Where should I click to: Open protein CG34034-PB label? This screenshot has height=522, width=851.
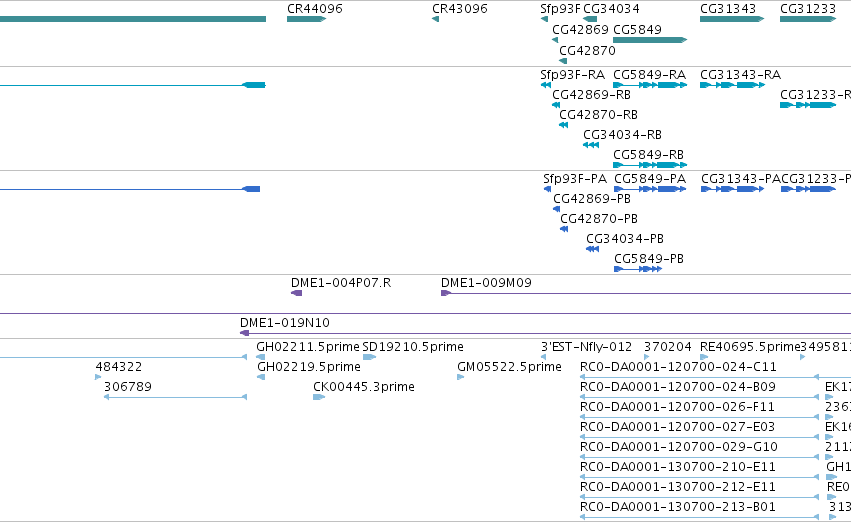pyautogui.click(x=625, y=239)
